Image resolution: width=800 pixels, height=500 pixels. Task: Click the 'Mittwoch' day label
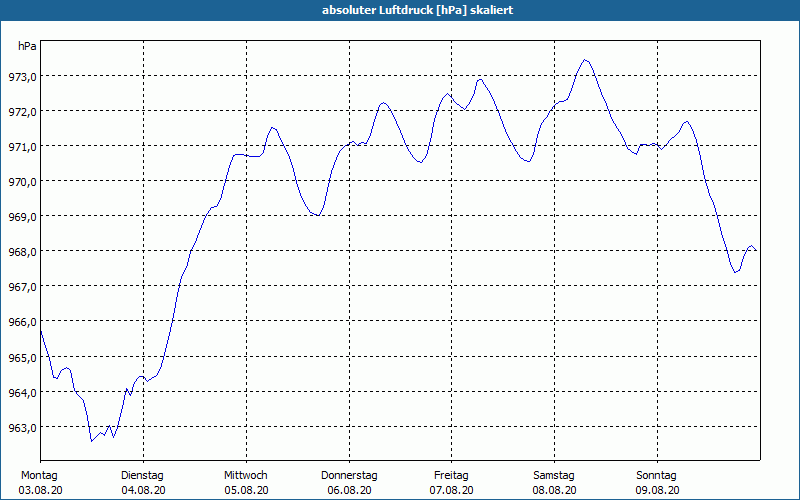point(245,476)
